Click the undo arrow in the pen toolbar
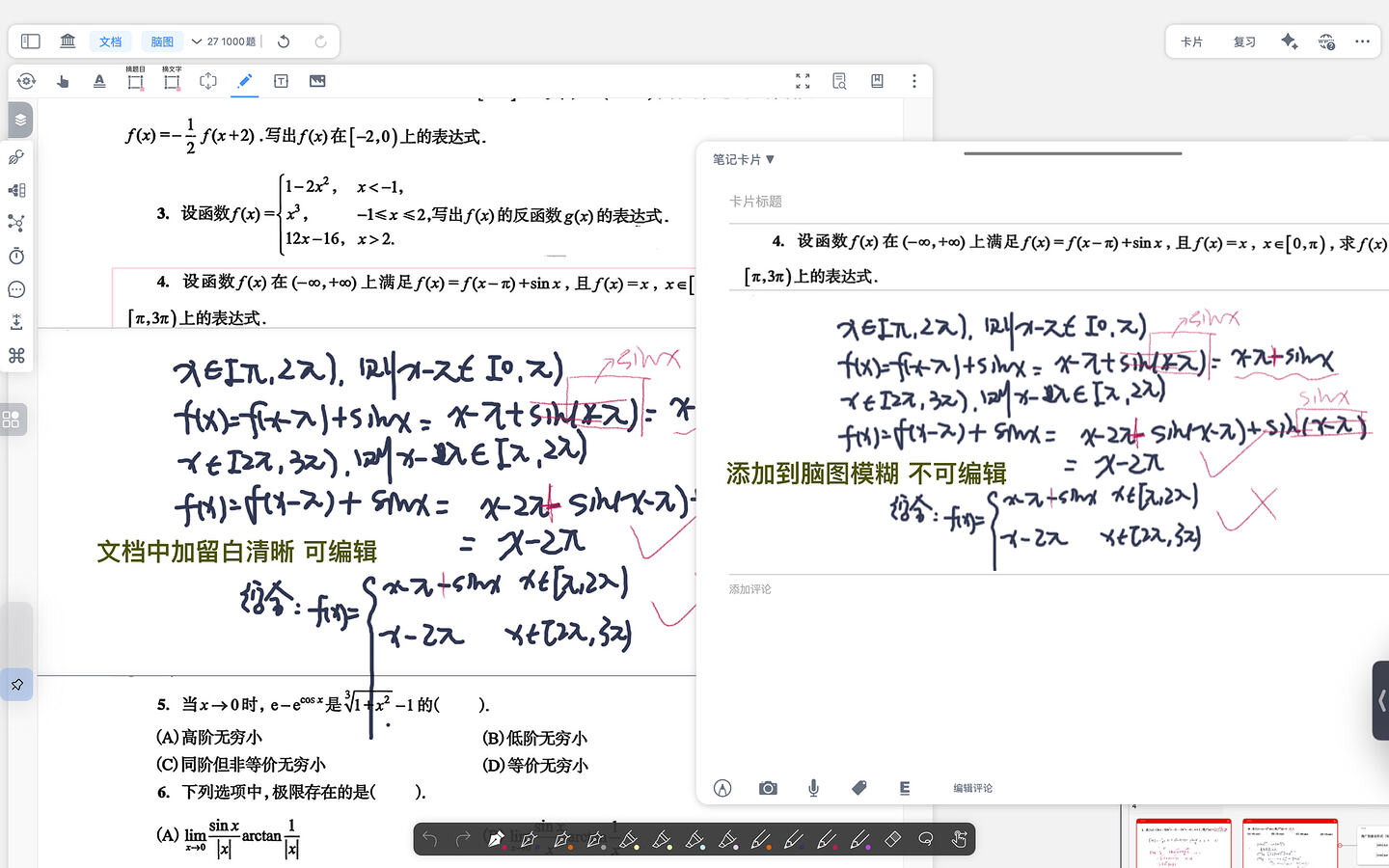 429,839
